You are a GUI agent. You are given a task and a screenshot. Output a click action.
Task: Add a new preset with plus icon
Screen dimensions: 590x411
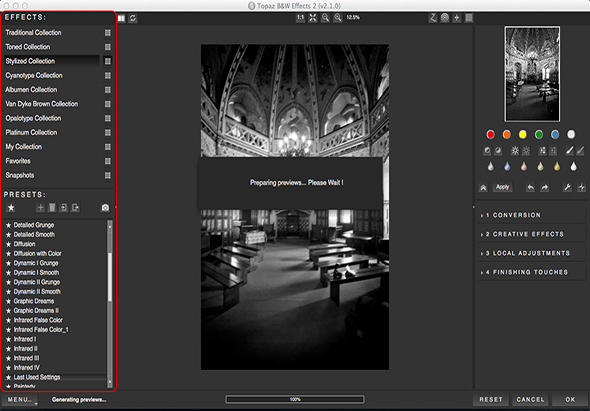(40, 207)
